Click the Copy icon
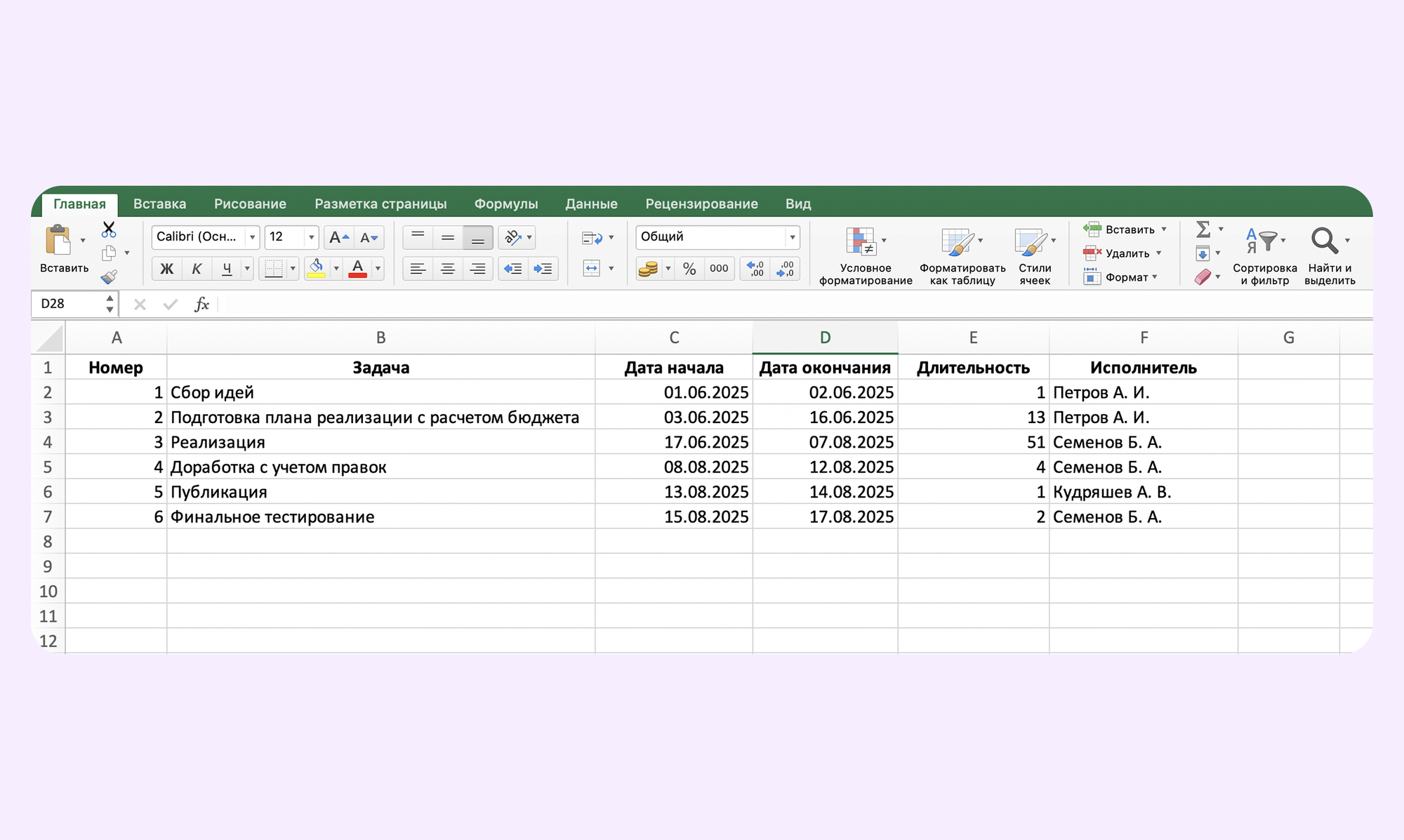This screenshot has width=1404, height=840. tap(109, 253)
